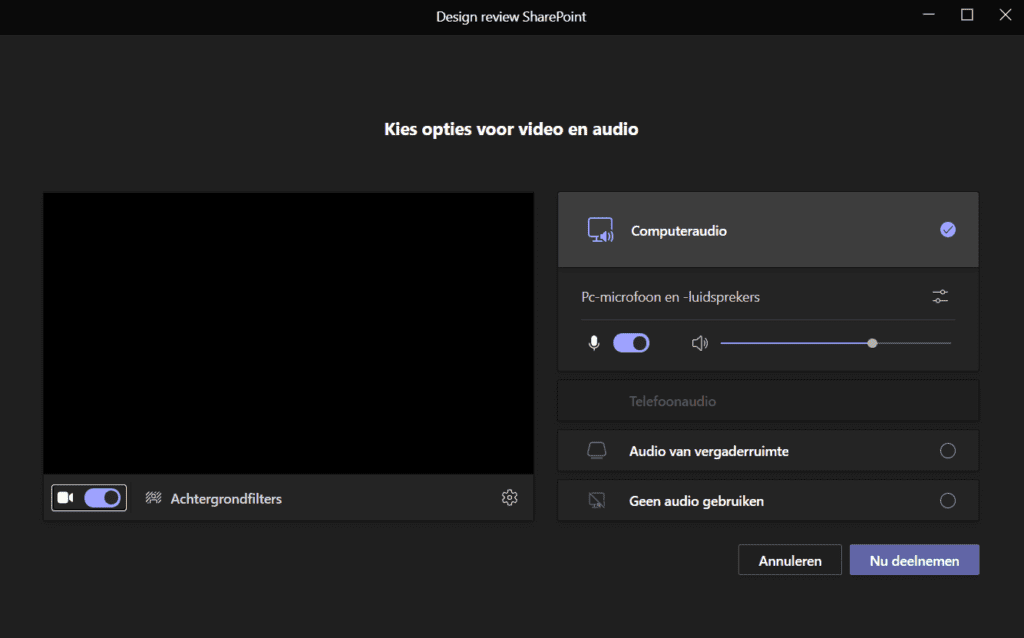
Task: Click the Design review SharePoint window title
Action: 511,16
